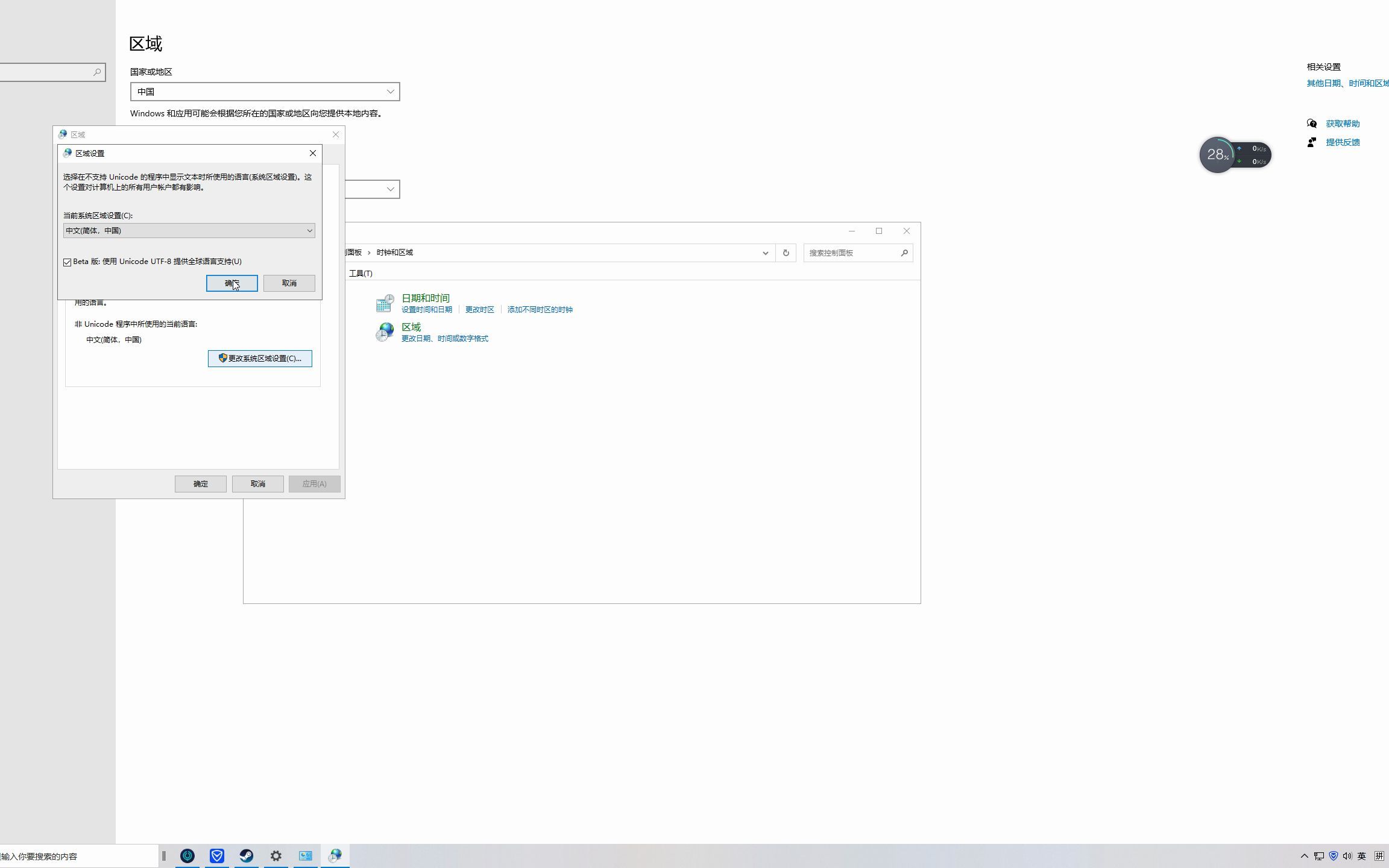
Task: Toggle 英 input language indicator
Action: click(x=1362, y=856)
